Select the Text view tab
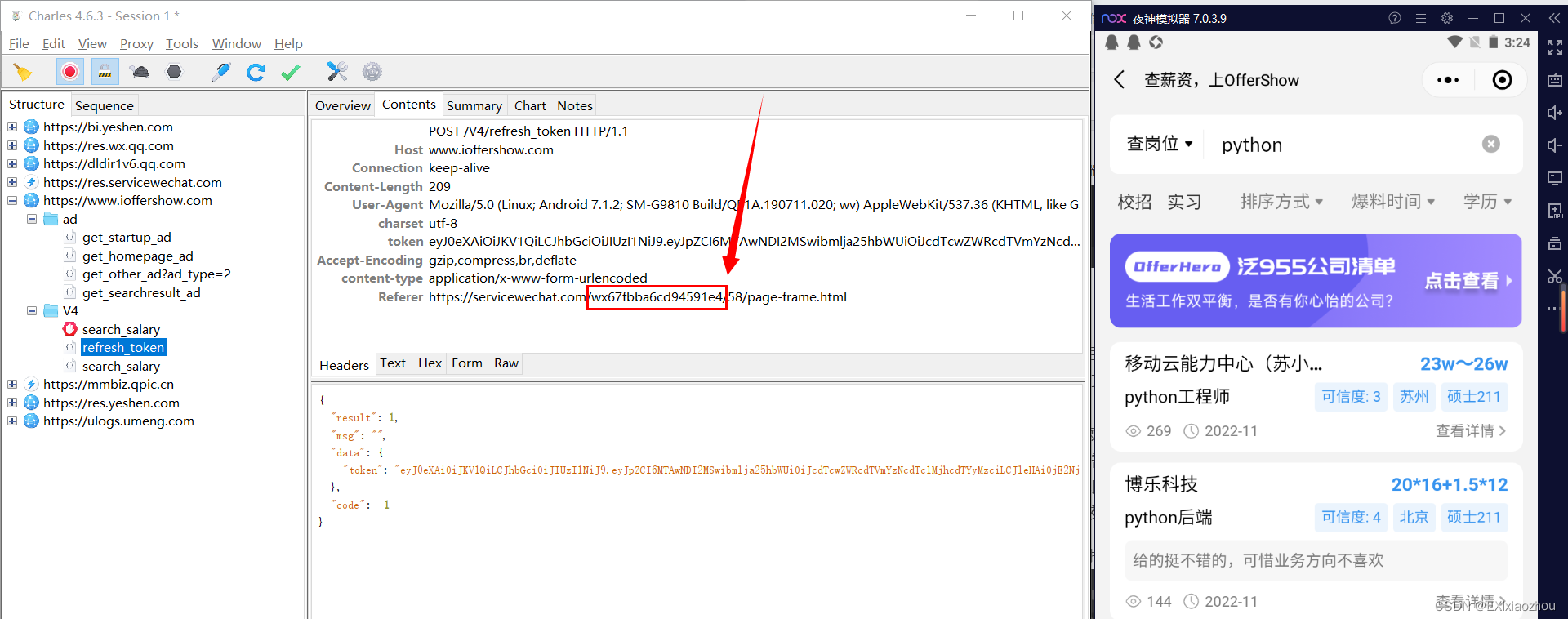This screenshot has width=1568, height=619. 393,363
